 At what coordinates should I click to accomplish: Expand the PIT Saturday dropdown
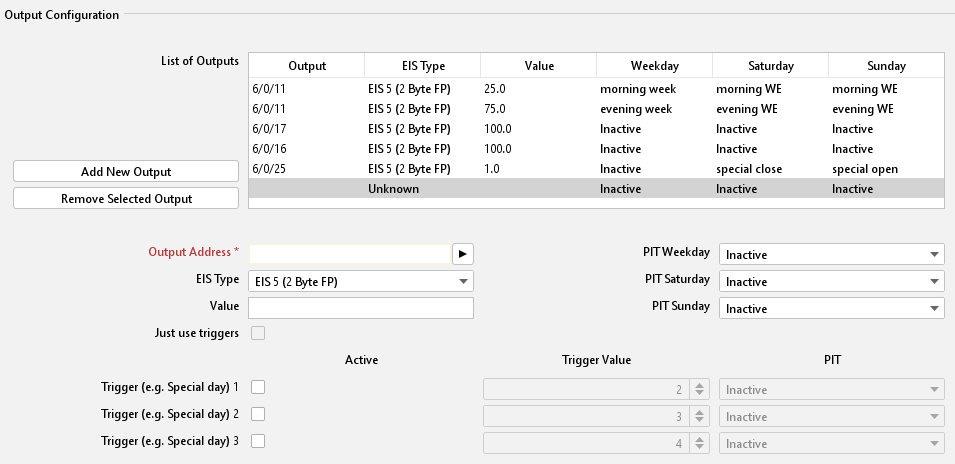point(831,282)
